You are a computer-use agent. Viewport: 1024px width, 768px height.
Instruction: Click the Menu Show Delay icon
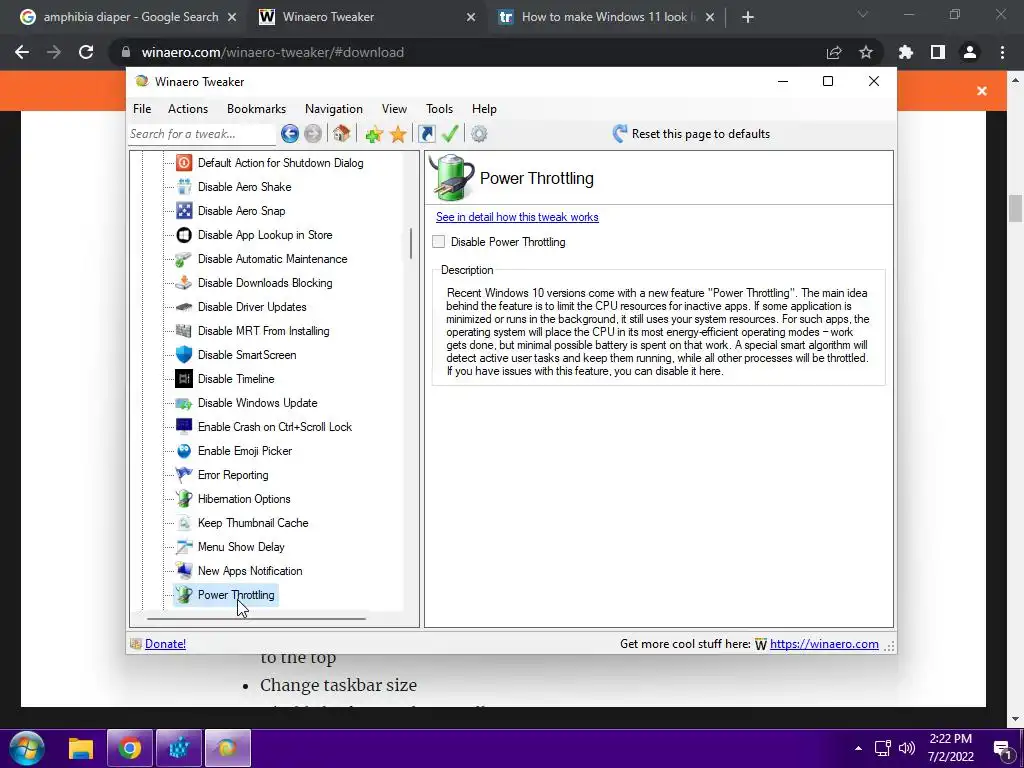(x=184, y=547)
